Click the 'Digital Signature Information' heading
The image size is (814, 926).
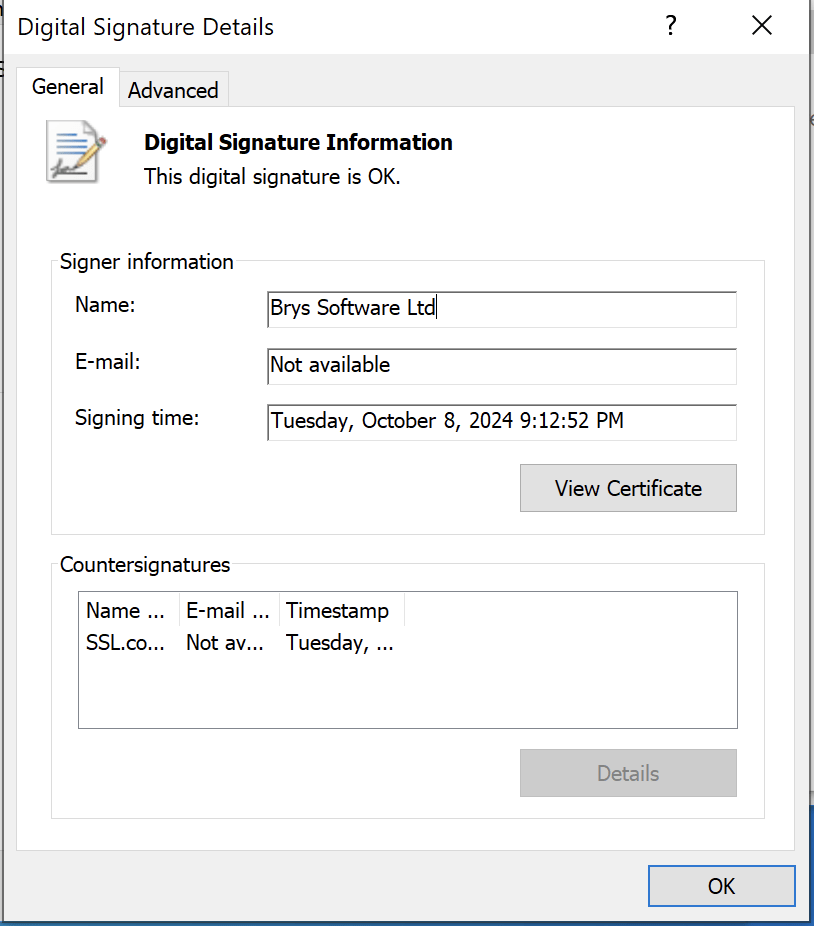point(298,142)
